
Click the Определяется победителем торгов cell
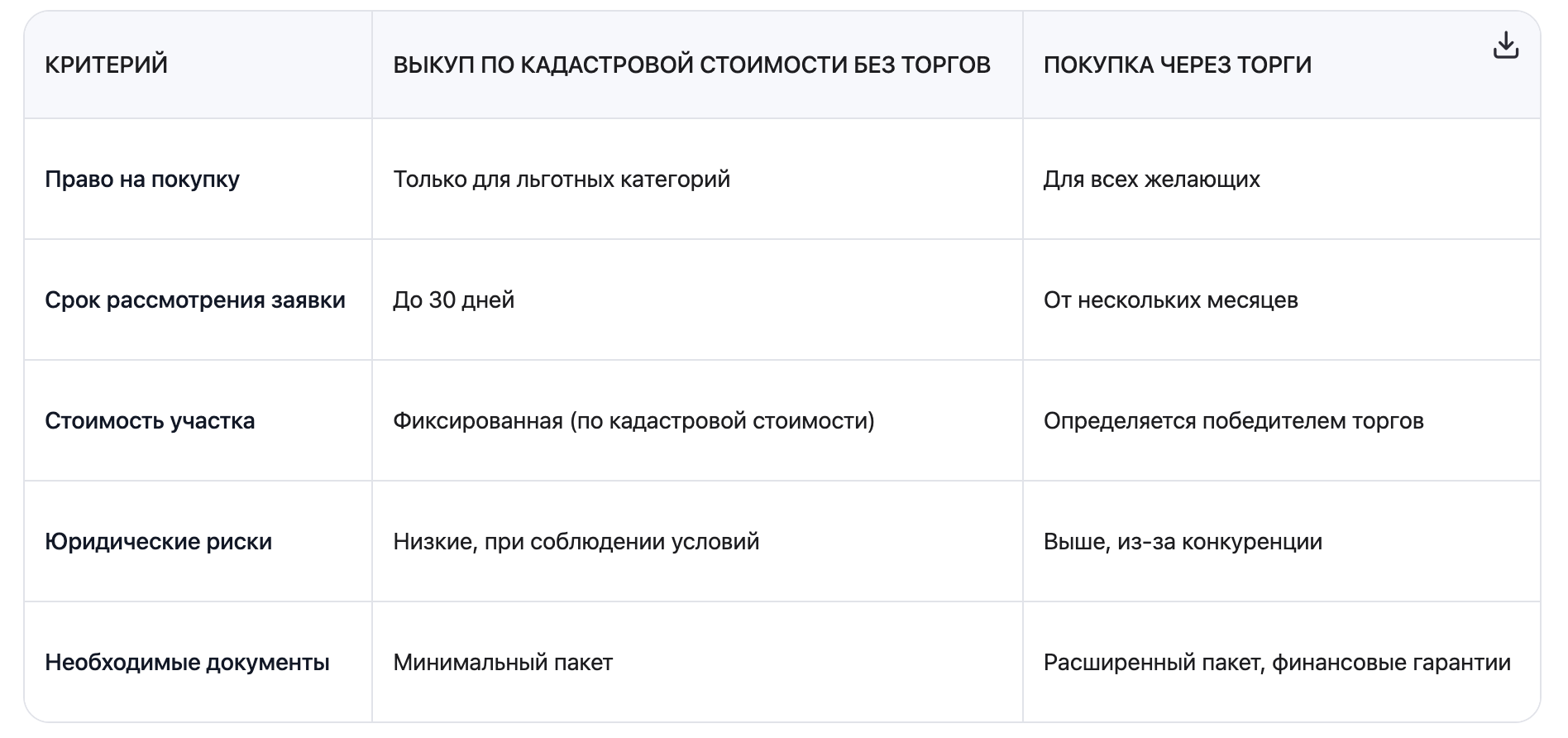1233,421
